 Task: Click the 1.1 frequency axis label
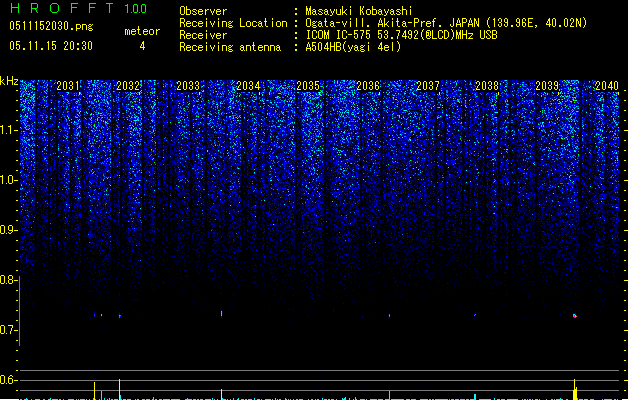click(9, 130)
